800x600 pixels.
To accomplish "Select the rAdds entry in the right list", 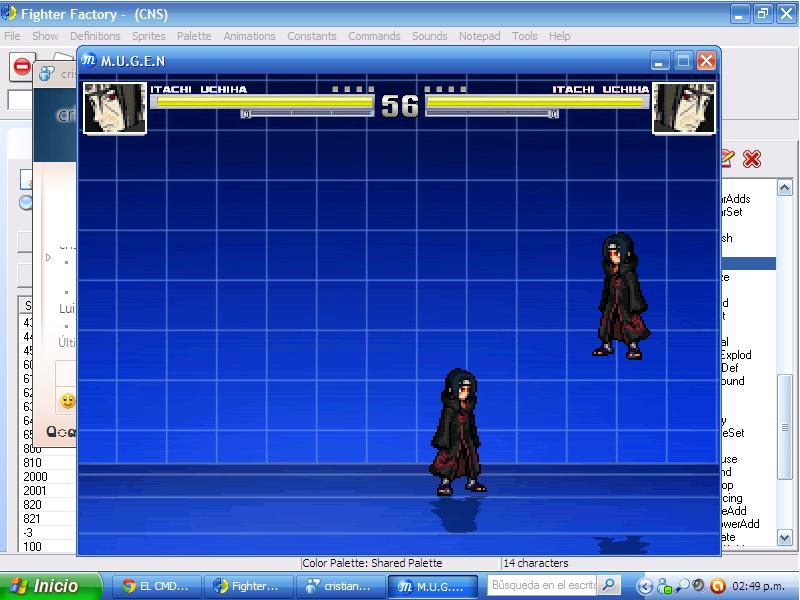I will coord(736,199).
